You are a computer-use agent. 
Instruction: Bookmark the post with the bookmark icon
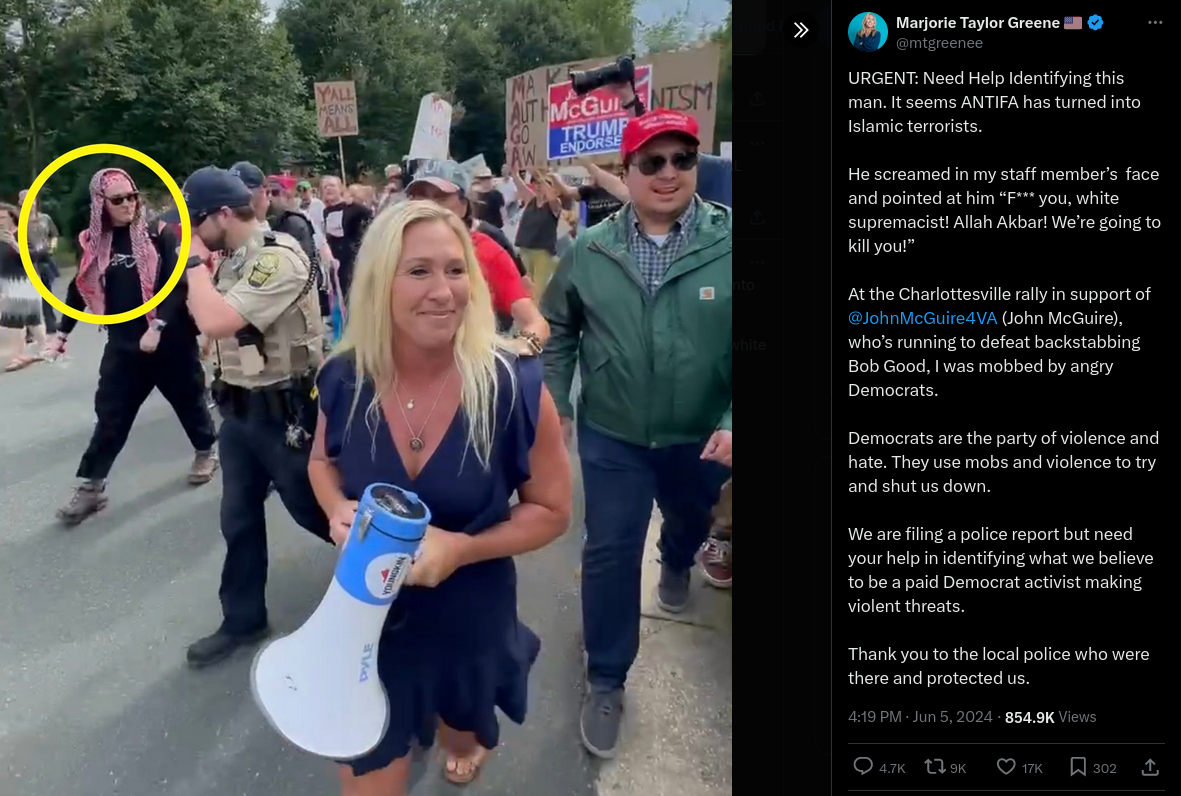pyautogui.click(x=1078, y=767)
